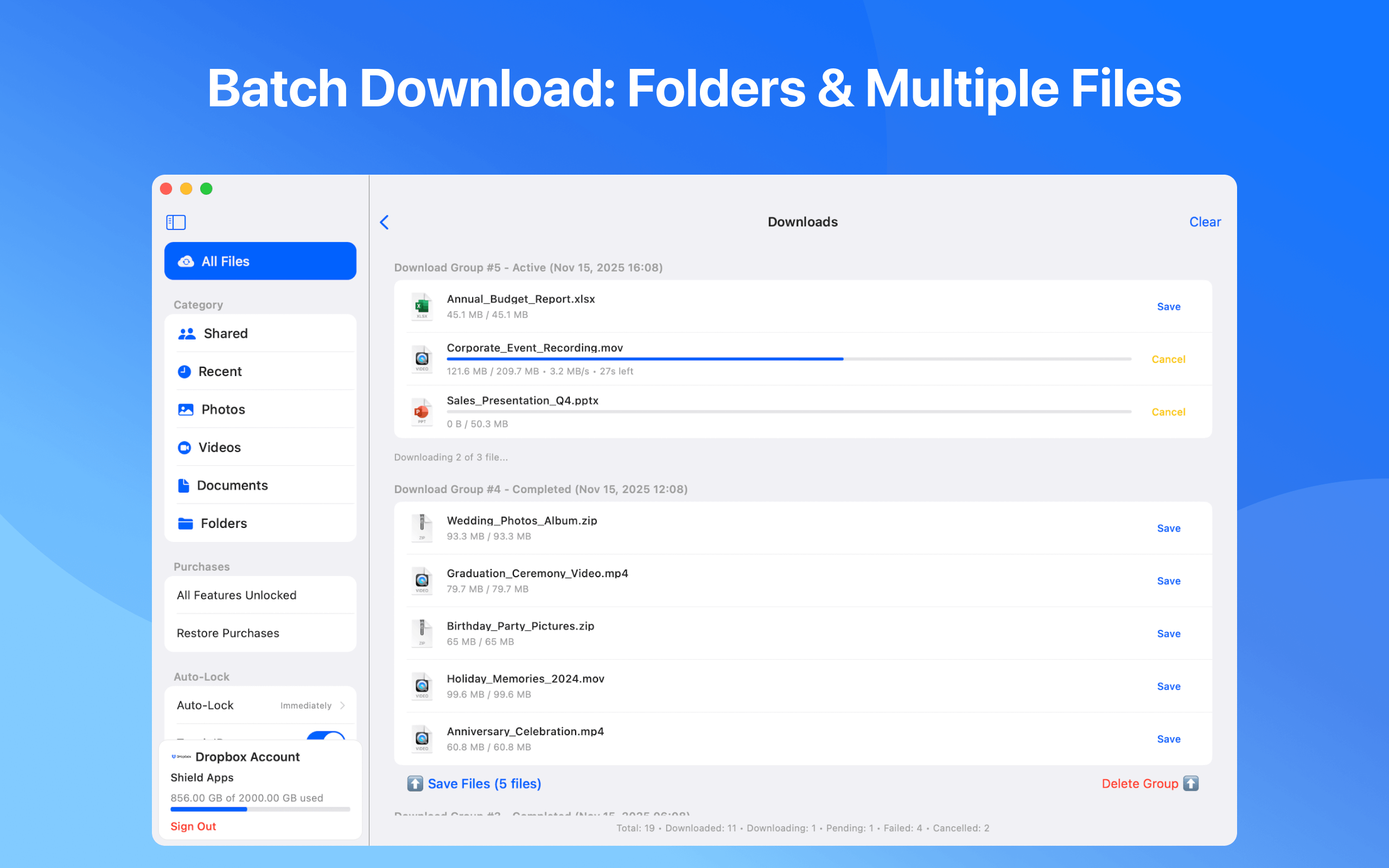This screenshot has height=868, width=1389.
Task: Click the upload icon beside Delete Group
Action: [1191, 783]
